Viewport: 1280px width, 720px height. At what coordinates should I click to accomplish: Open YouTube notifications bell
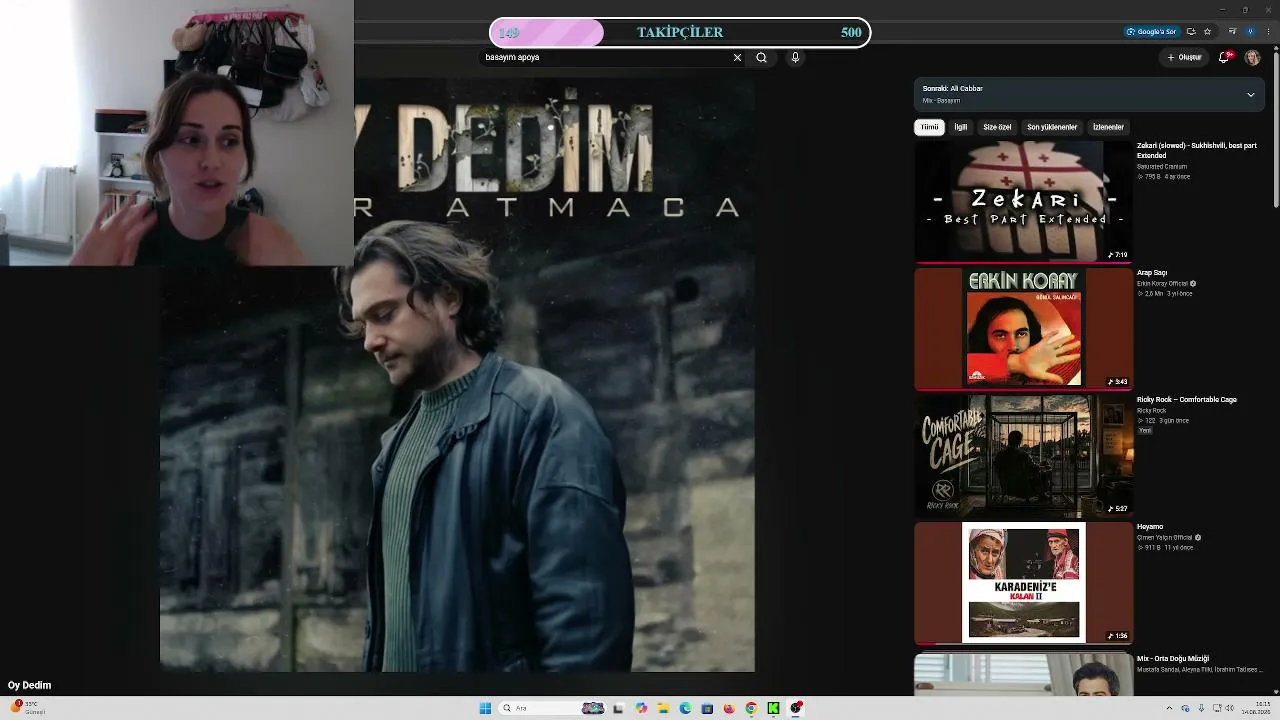pyautogui.click(x=1224, y=58)
